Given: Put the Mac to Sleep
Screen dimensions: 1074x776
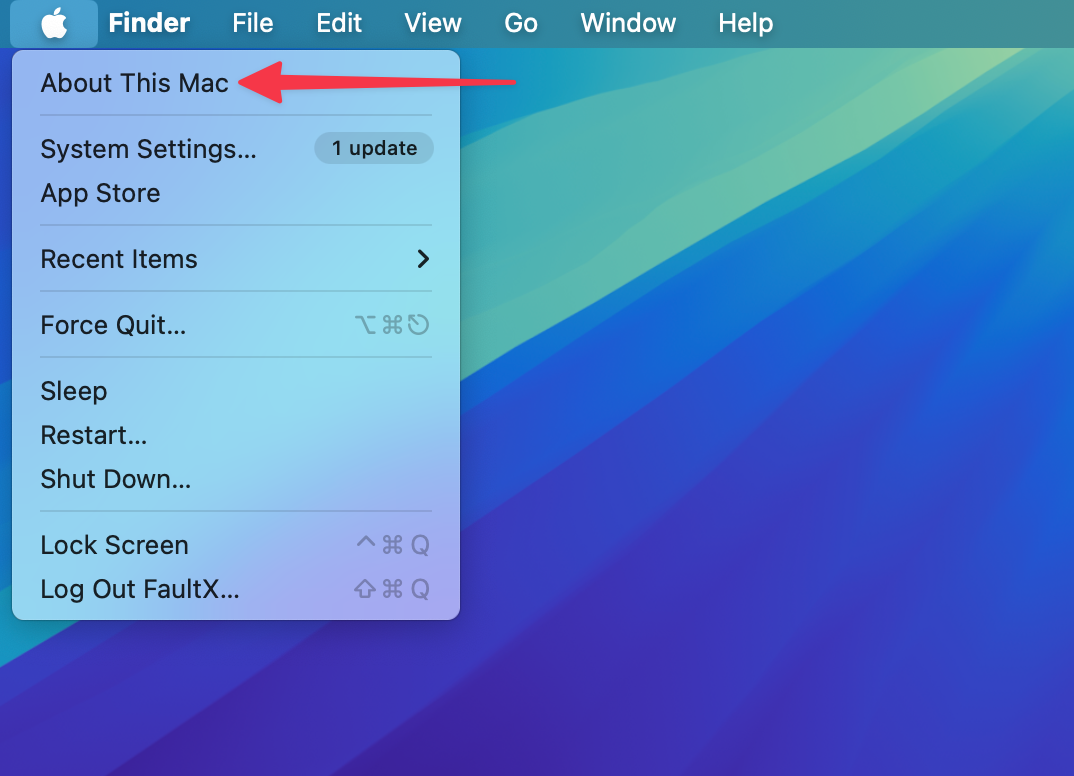Looking at the screenshot, I should (x=73, y=391).
